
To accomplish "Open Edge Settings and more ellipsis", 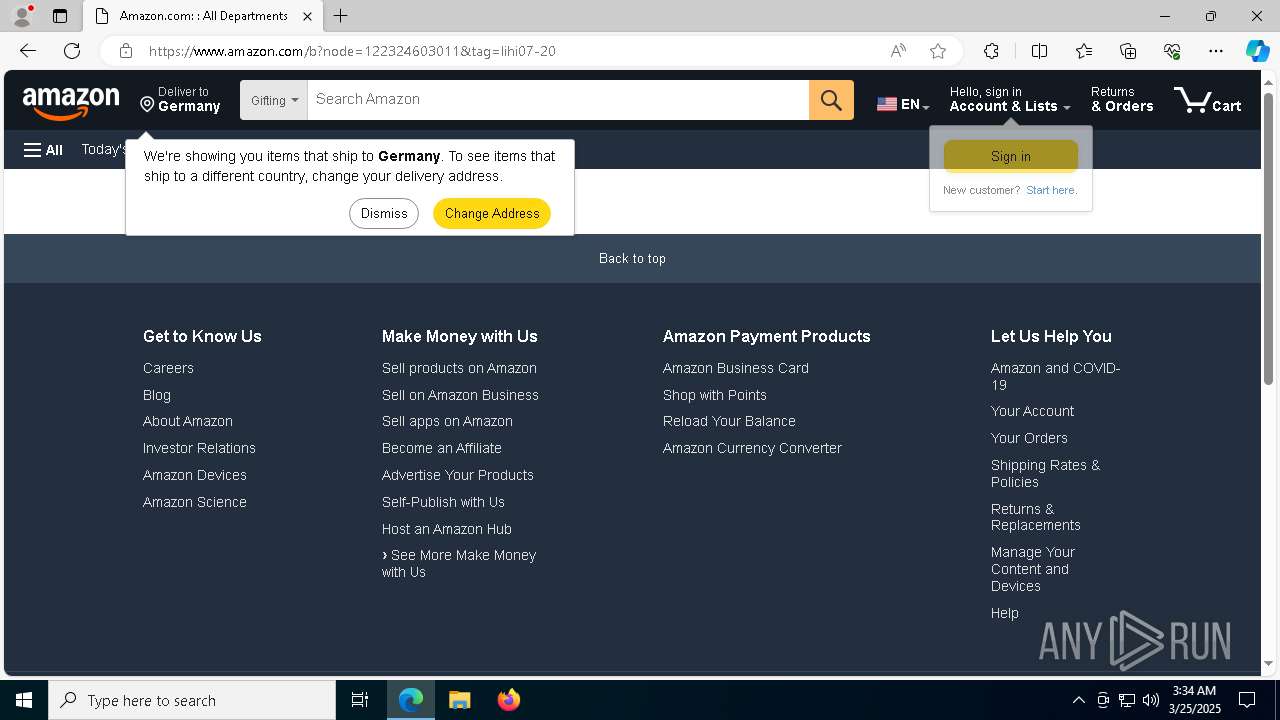I will [1216, 51].
